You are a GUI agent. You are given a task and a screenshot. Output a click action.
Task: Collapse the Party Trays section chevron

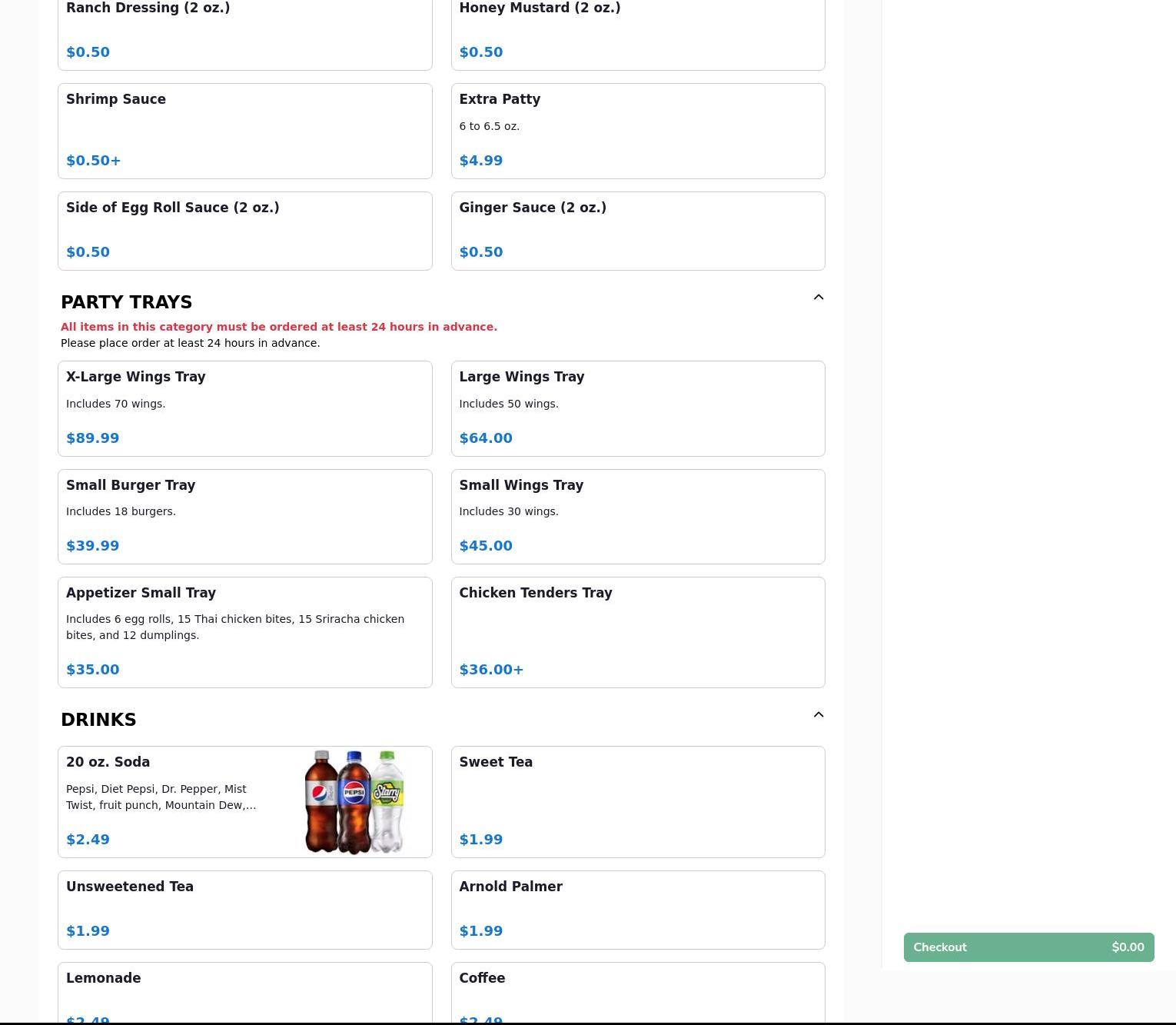tap(818, 298)
